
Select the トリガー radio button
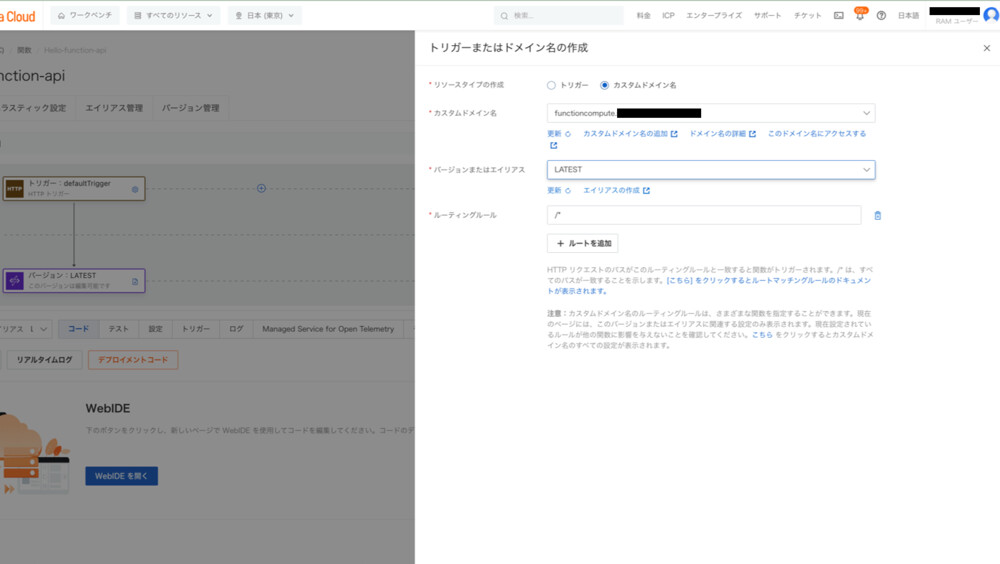pyautogui.click(x=551, y=85)
